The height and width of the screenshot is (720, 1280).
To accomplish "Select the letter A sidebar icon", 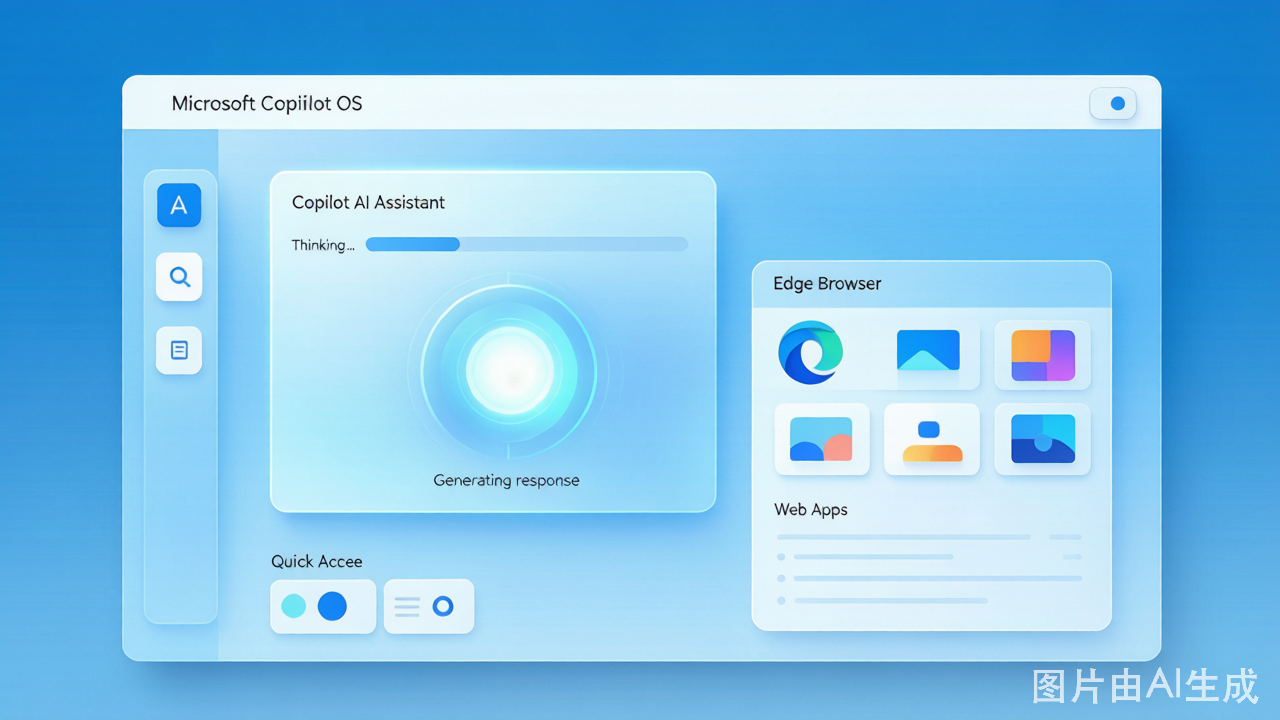I will coord(179,205).
